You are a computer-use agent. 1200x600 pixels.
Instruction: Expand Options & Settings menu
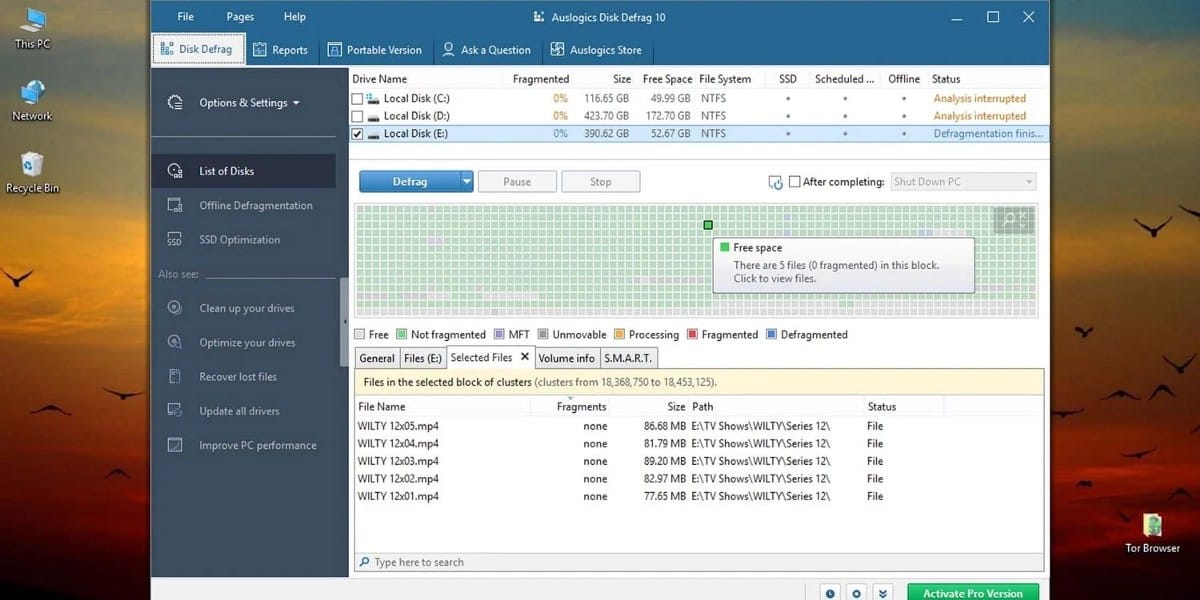pos(243,103)
